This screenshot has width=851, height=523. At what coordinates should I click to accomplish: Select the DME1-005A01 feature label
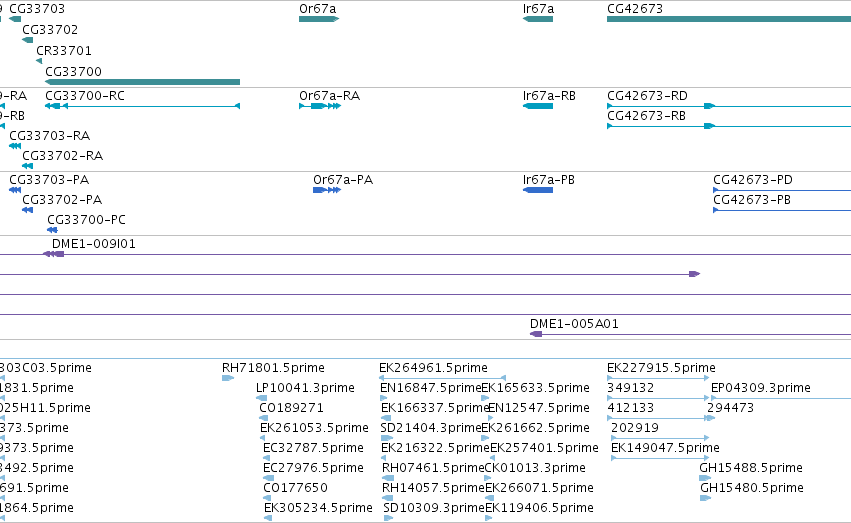point(574,324)
